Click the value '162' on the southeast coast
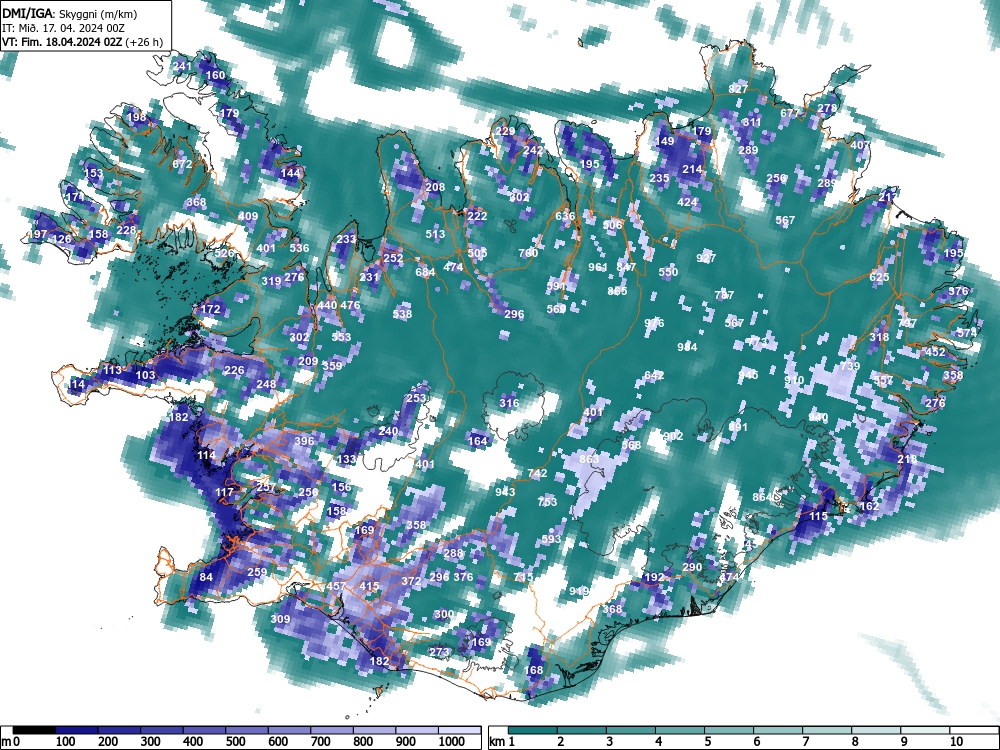1000x750 pixels. (869, 506)
